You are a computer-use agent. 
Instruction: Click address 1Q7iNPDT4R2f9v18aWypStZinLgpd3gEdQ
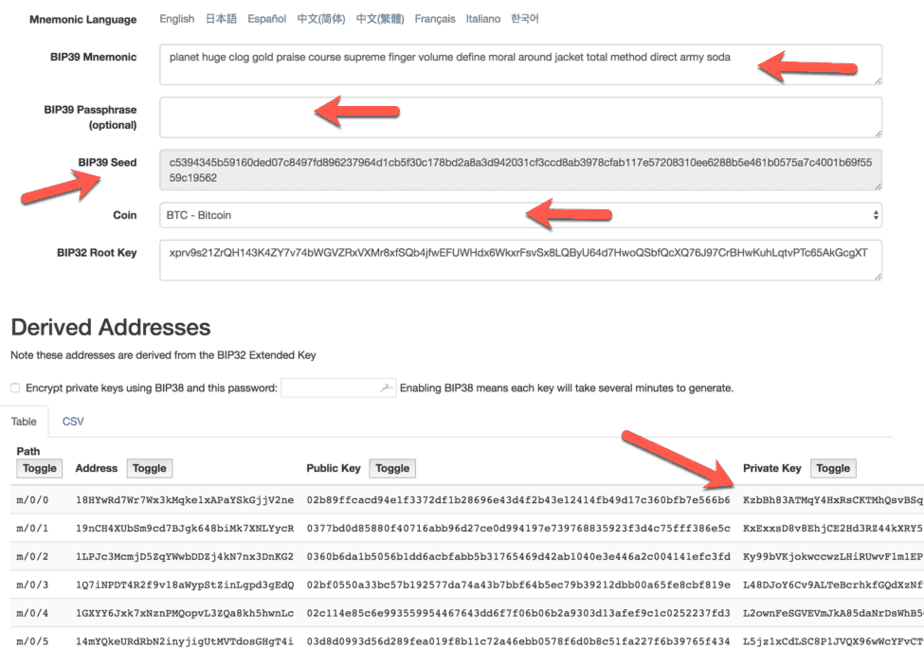(x=184, y=585)
